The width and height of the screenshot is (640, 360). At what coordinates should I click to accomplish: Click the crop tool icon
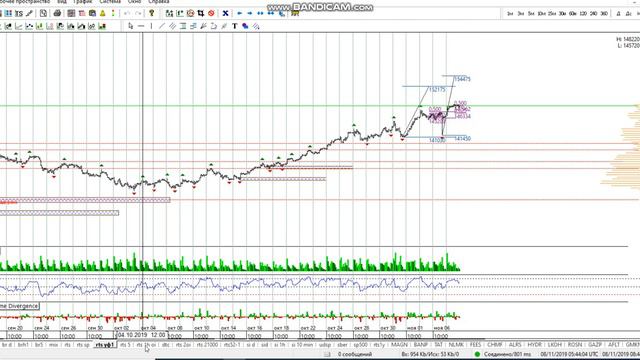[x=201, y=13]
